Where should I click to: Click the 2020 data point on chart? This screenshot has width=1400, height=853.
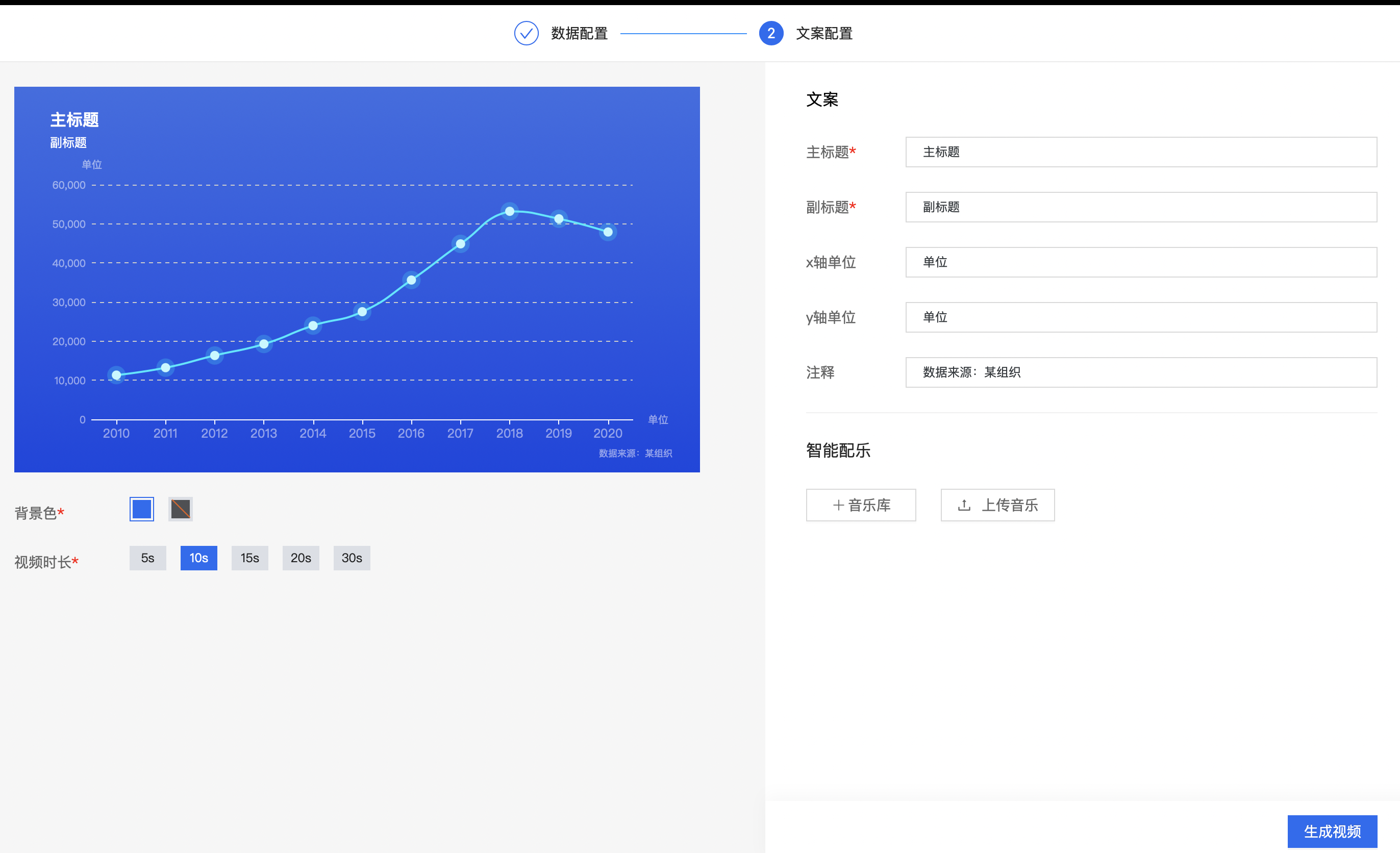[608, 232]
